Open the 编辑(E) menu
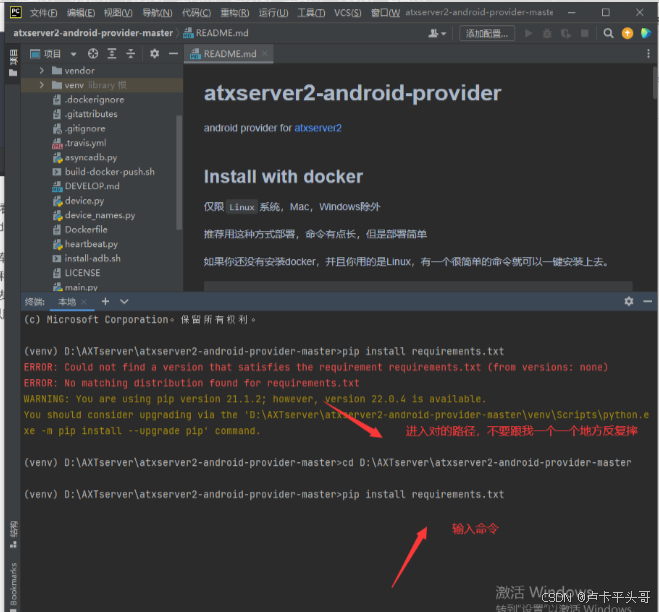659x612 pixels. point(81,13)
